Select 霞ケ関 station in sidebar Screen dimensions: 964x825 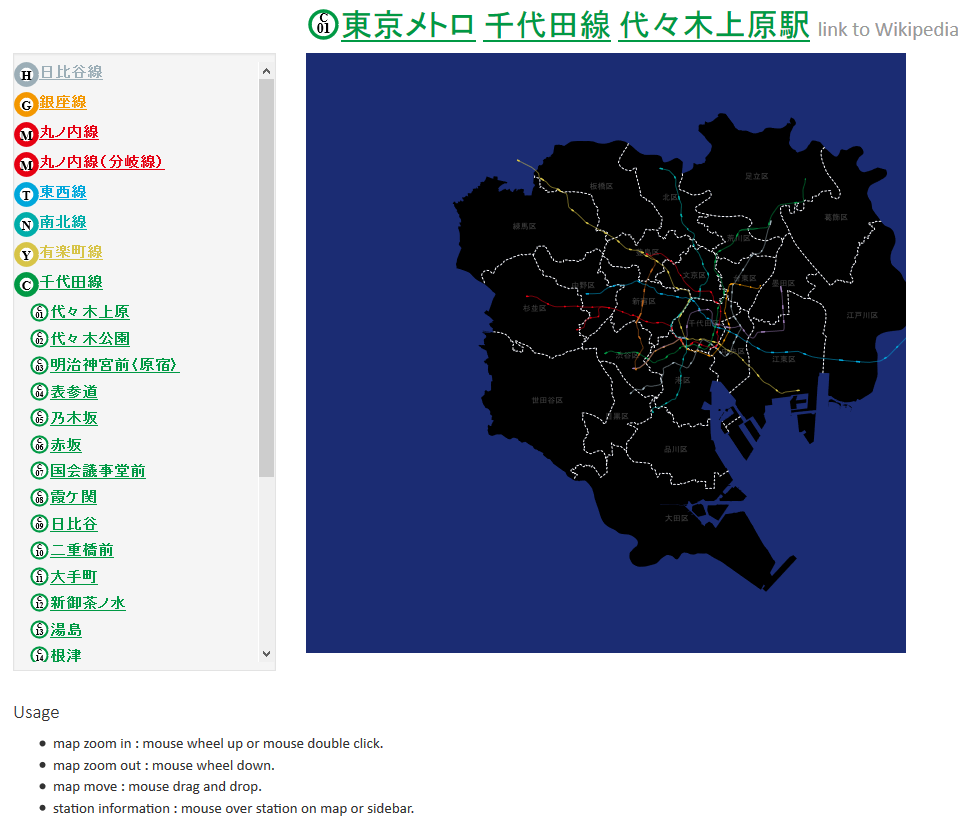click(x=74, y=497)
